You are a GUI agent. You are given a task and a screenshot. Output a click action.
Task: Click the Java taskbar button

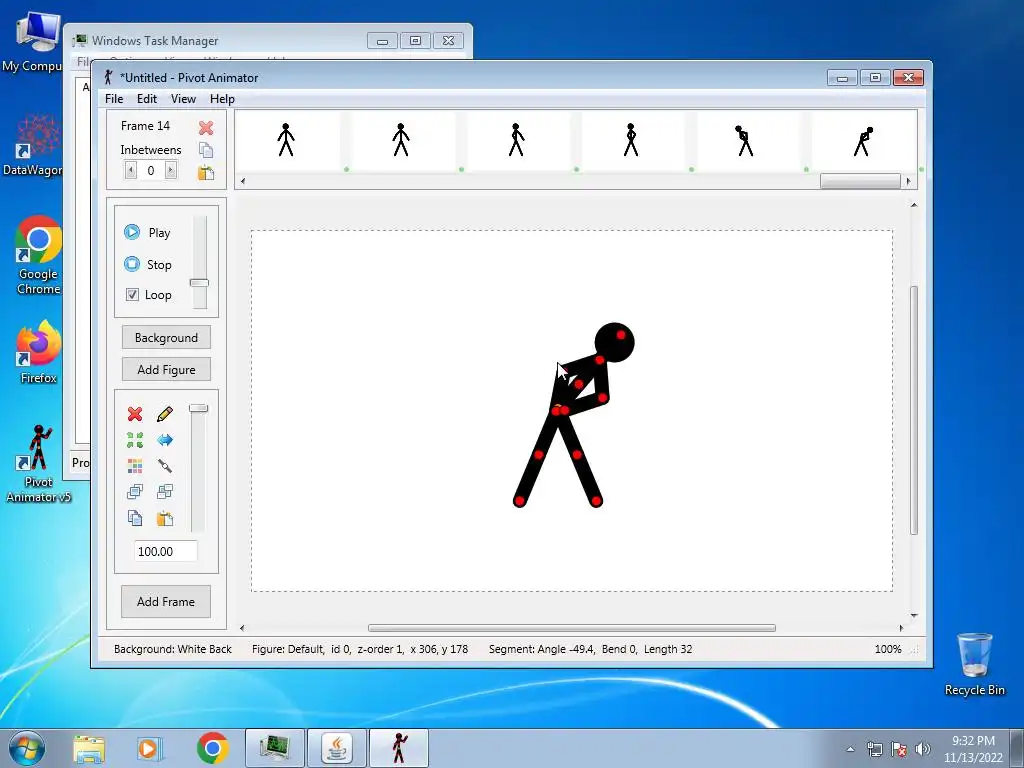(336, 748)
